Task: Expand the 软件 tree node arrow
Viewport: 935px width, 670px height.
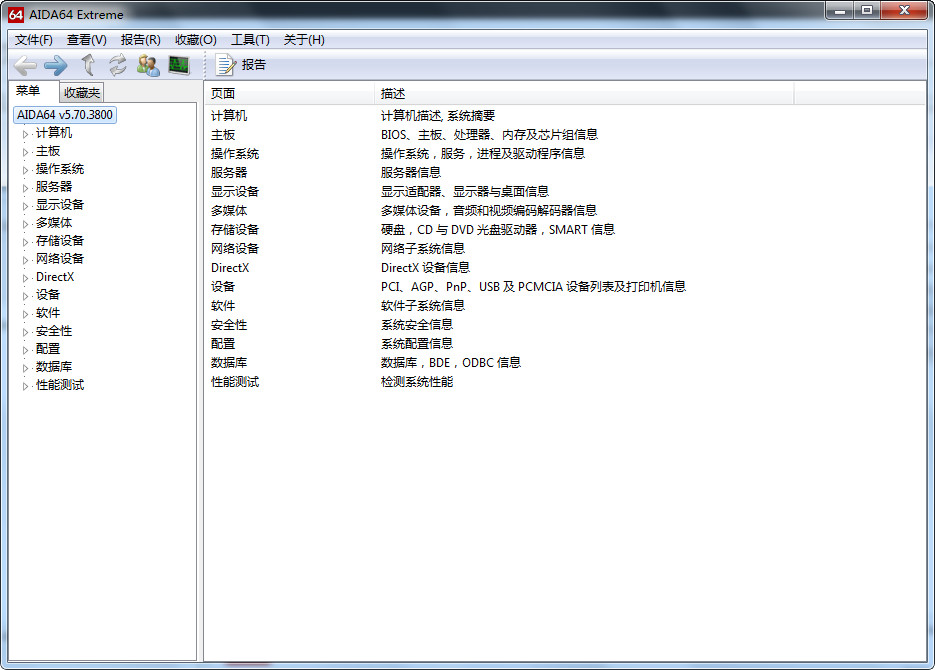Action: pyautogui.click(x=25, y=314)
